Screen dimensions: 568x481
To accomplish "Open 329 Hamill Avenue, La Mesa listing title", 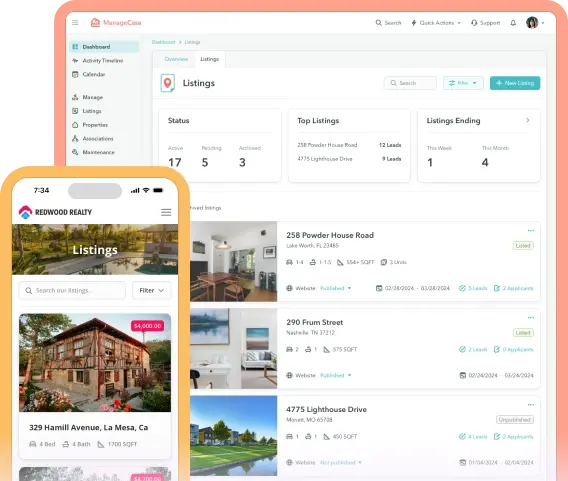I will [x=88, y=427].
